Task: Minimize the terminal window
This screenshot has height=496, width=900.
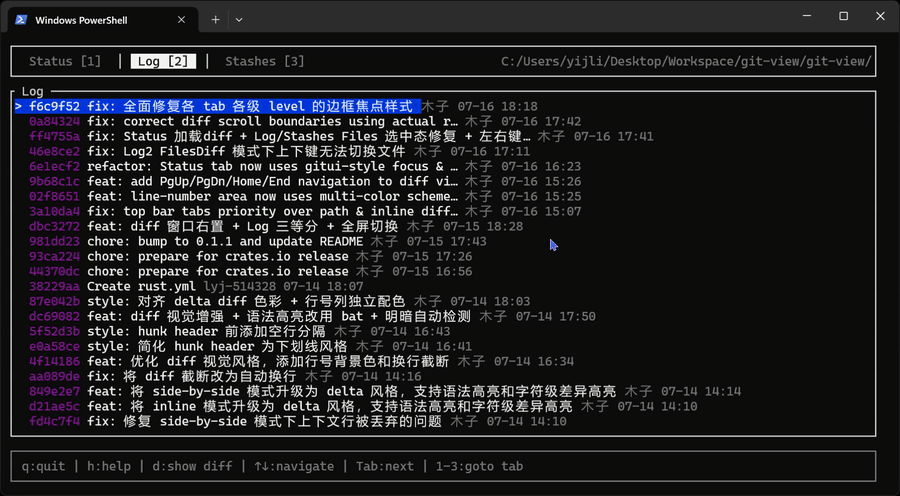Action: (x=806, y=16)
